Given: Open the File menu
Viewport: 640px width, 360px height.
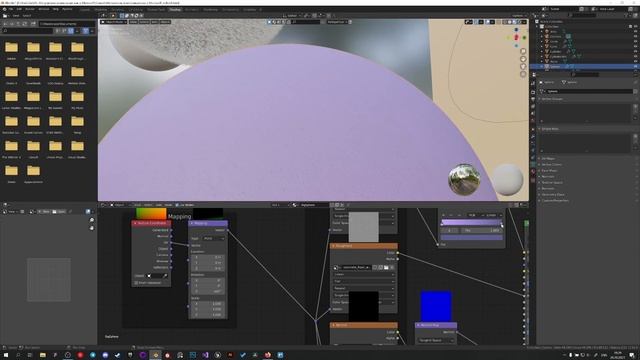Looking at the screenshot, I should click(x=11, y=9).
